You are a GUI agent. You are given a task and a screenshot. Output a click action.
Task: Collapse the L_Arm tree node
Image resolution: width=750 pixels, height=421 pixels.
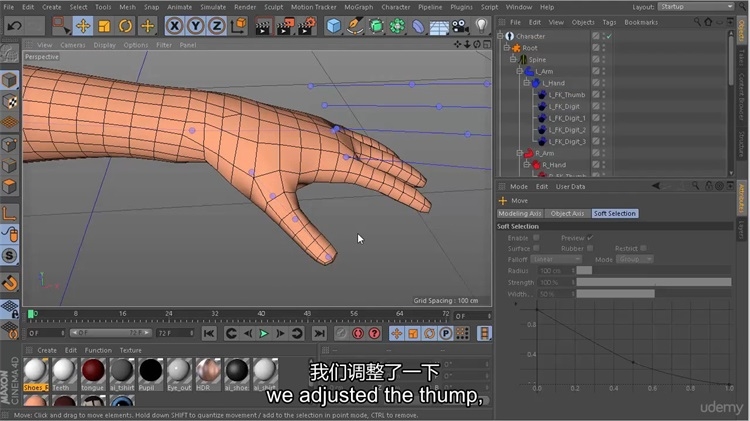(520, 72)
